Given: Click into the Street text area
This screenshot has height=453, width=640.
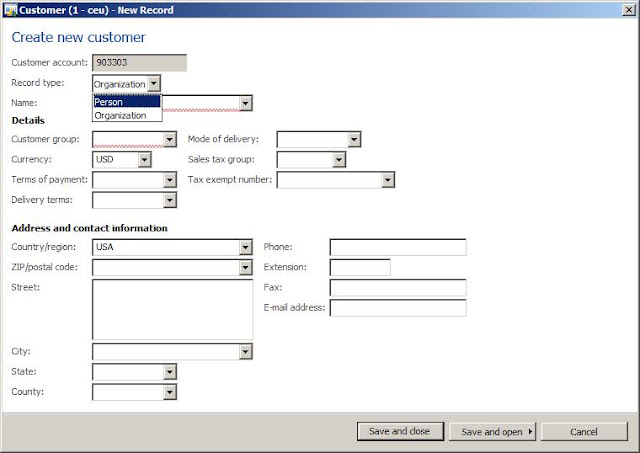Looking at the screenshot, I should 173,309.
